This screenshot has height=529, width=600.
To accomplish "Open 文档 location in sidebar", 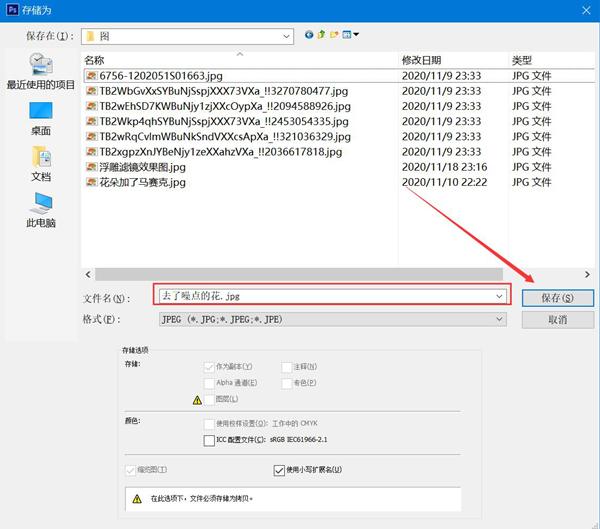I will 41,164.
